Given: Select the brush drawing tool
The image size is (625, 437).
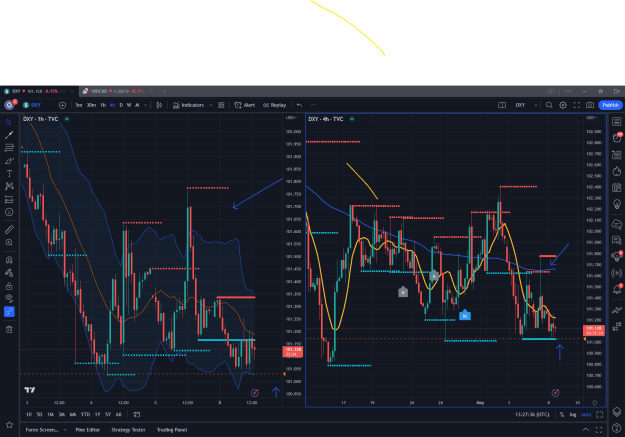Looking at the screenshot, I should (x=9, y=161).
